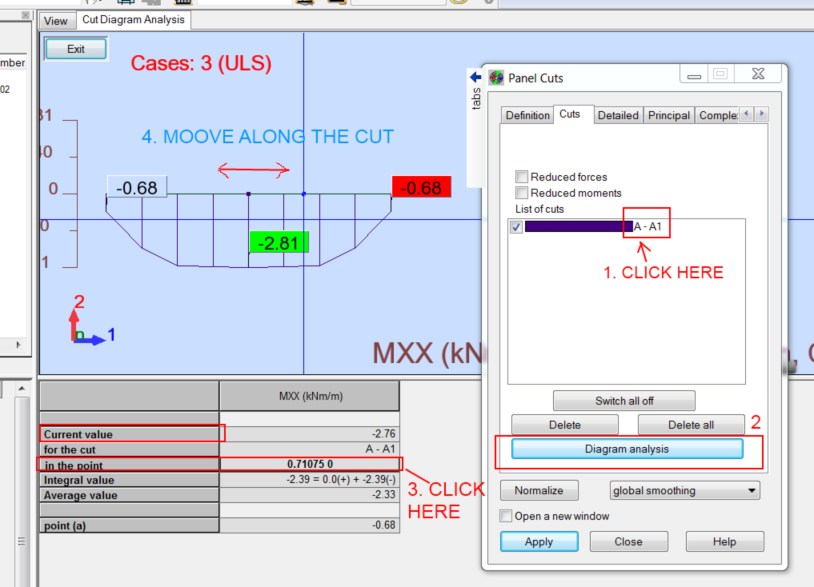This screenshot has width=814, height=587.
Task: Click the for the cut row label
Action: pos(129,449)
